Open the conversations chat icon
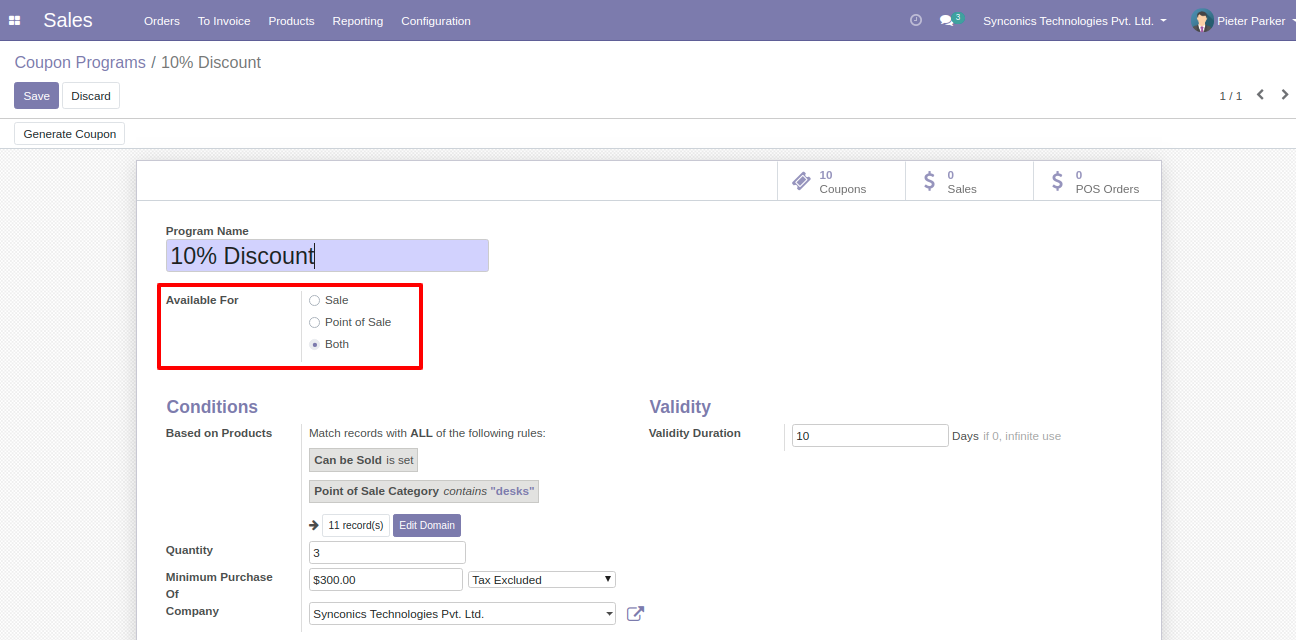Viewport: 1296px width, 640px height. click(946, 21)
